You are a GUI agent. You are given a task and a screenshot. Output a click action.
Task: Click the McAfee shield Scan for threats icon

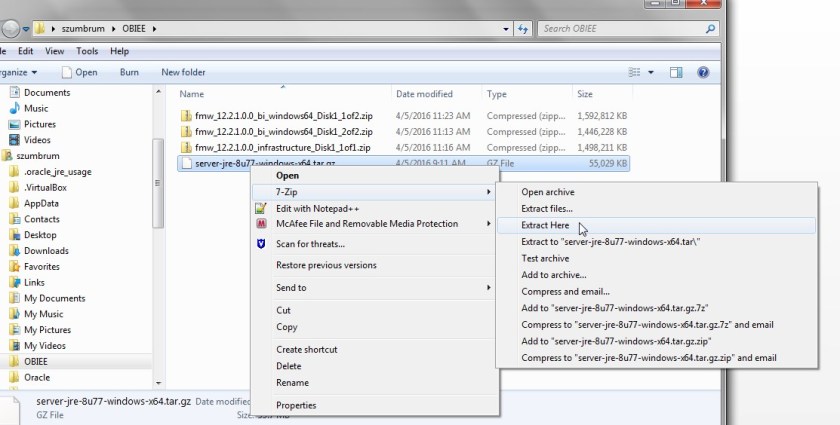[260, 244]
